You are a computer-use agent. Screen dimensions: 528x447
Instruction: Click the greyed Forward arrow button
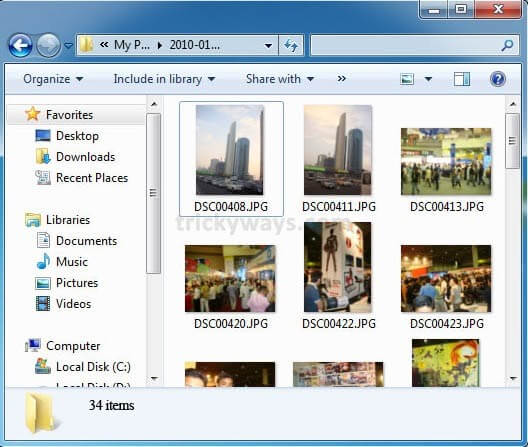point(48,45)
